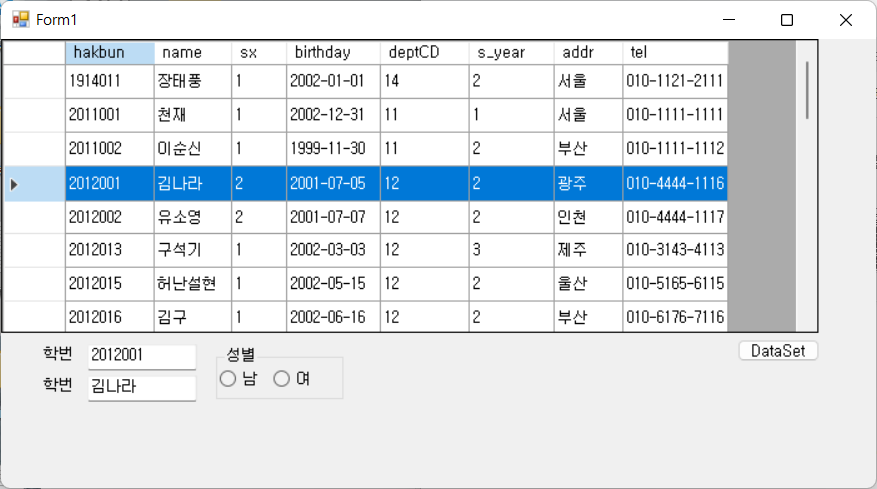This screenshot has width=877, height=489.
Task: Click the tel column header
Action: click(x=675, y=53)
